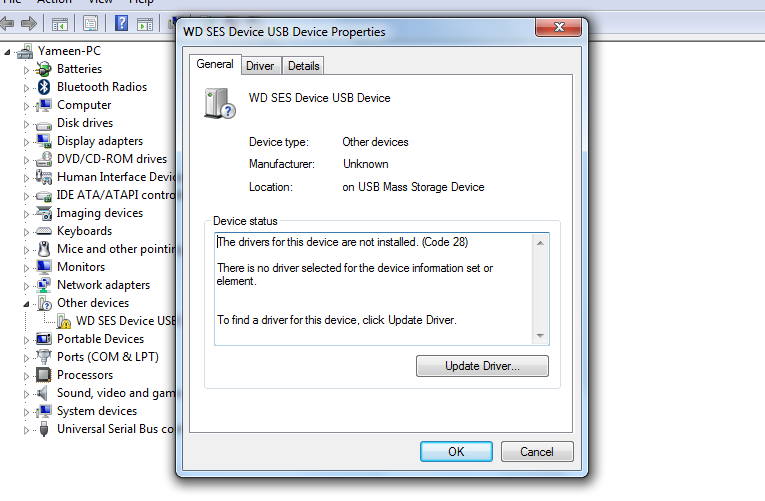Click the Yameen-PC root label
The image size is (765, 501).
69,51
